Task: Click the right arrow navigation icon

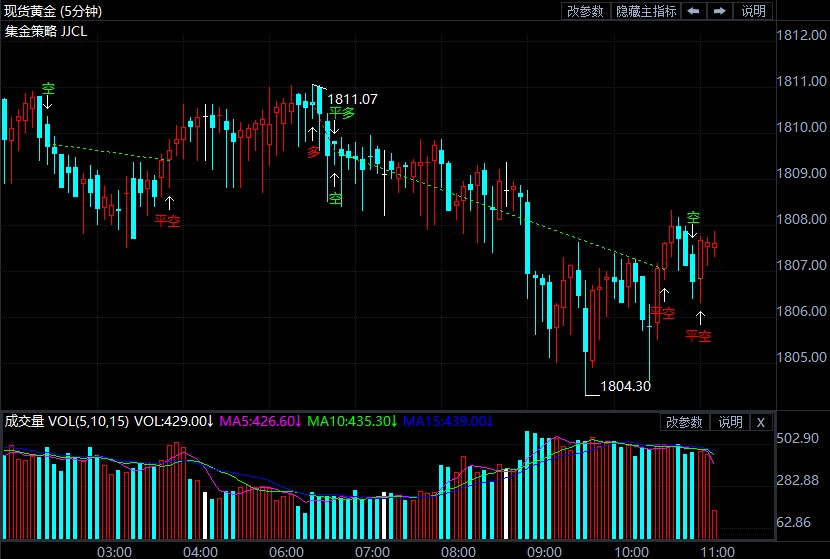Action: [719, 11]
